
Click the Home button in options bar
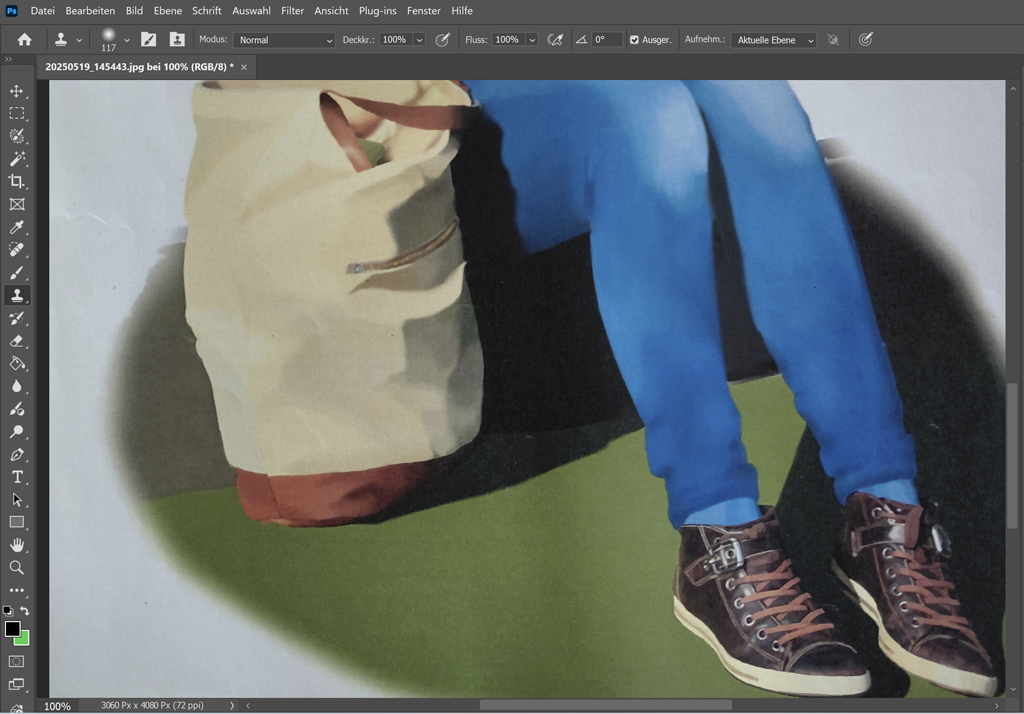pos(24,40)
